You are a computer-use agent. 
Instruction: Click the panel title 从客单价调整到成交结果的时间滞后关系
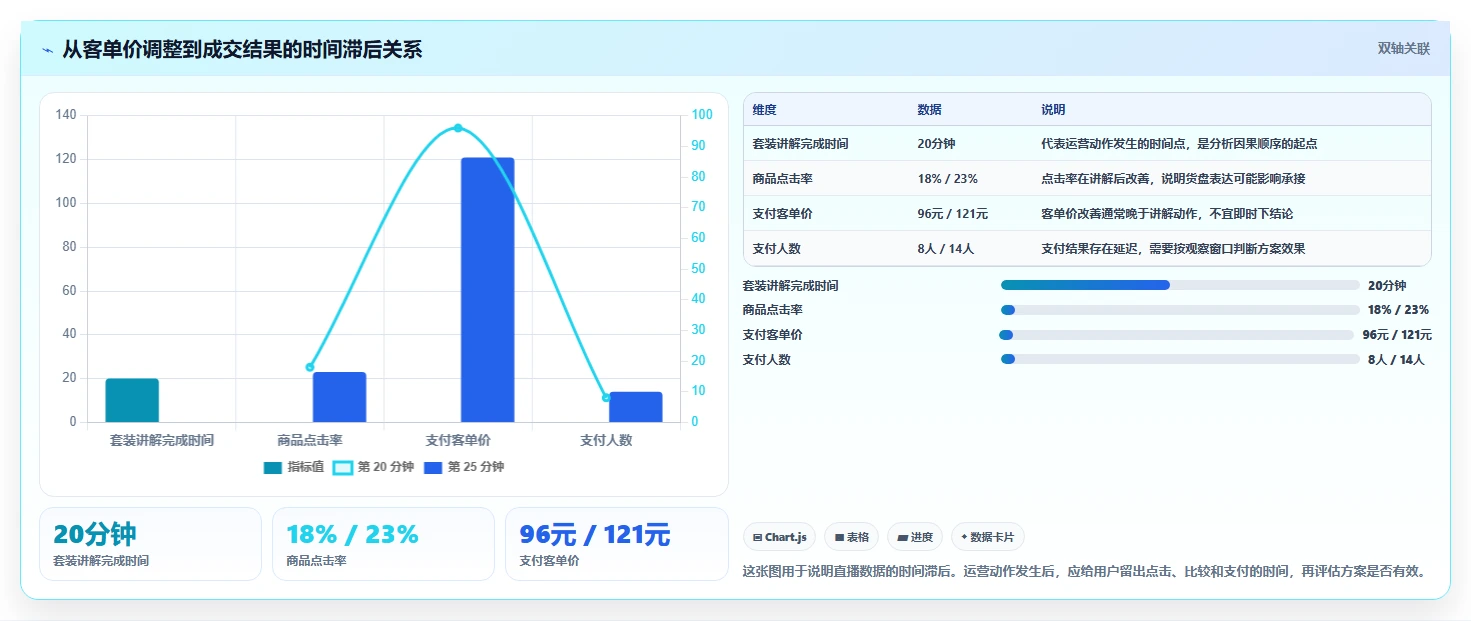click(x=242, y=50)
